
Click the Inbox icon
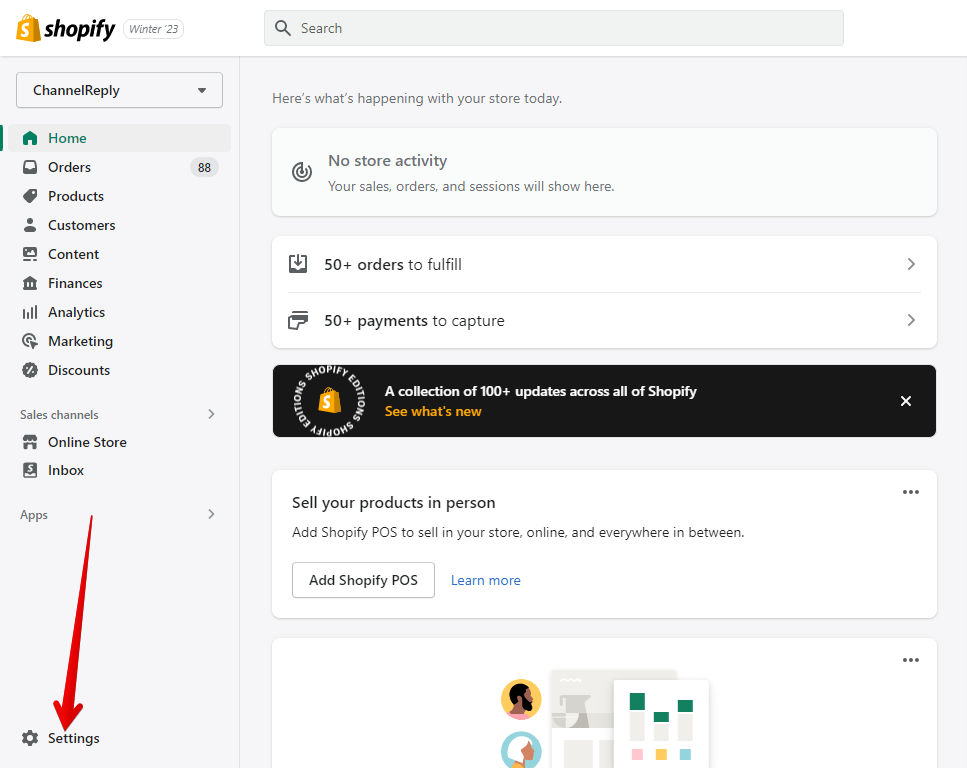tap(30, 470)
